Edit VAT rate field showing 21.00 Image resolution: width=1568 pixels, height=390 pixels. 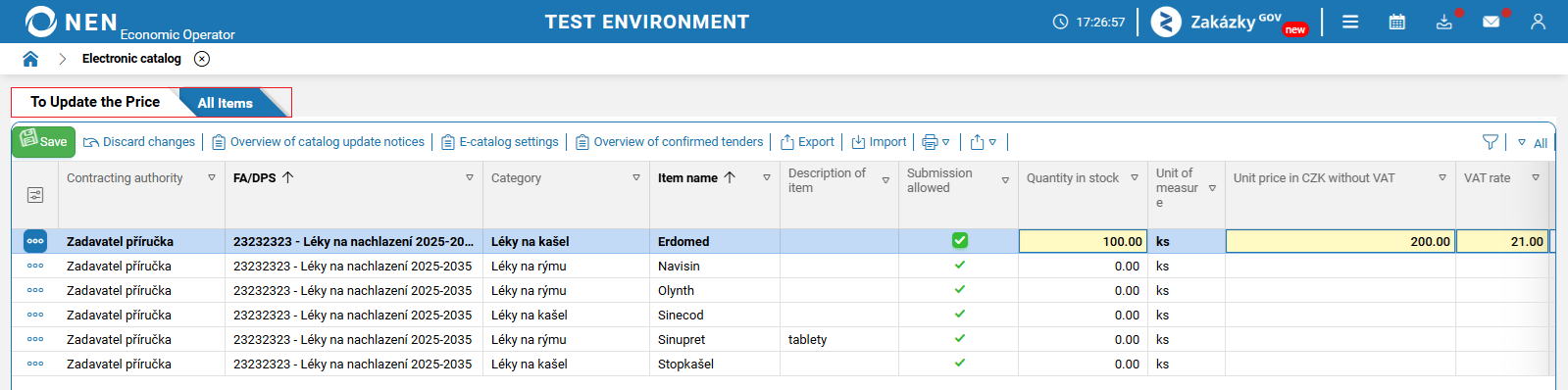click(x=1502, y=241)
